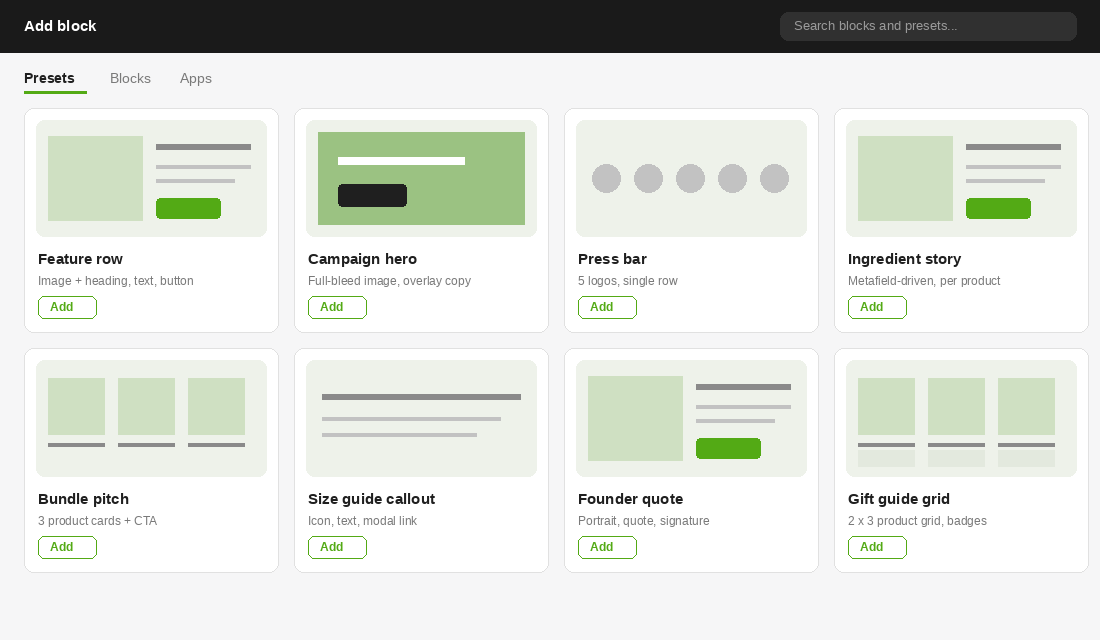Add the Gift guide grid preset
Screen dimensions: 1100x640
click(x=878, y=547)
